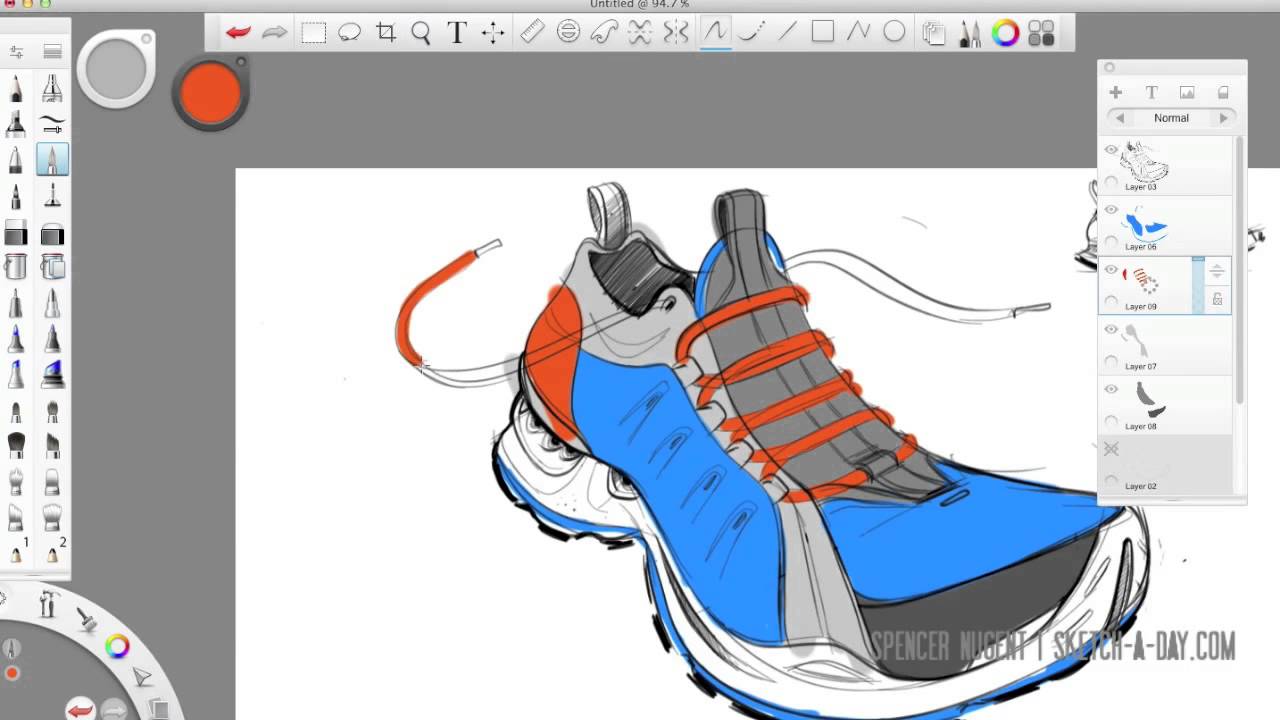Select the pencil brush in the brush panel
Image resolution: width=1280 pixels, height=720 pixels.
[x=15, y=88]
